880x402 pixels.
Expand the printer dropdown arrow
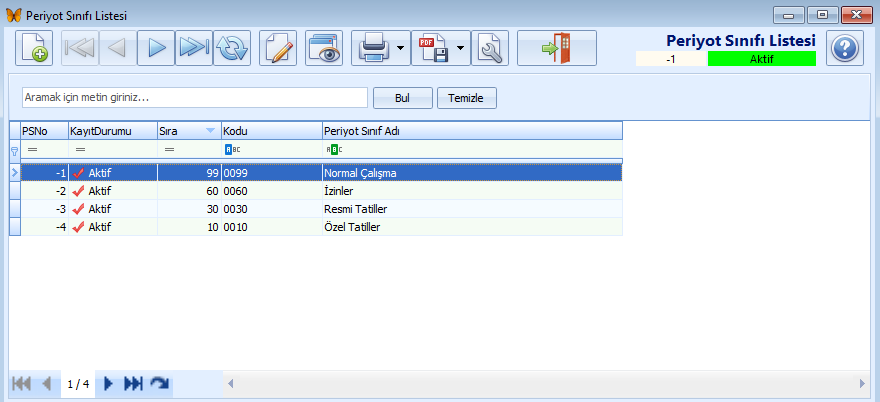[x=400, y=48]
